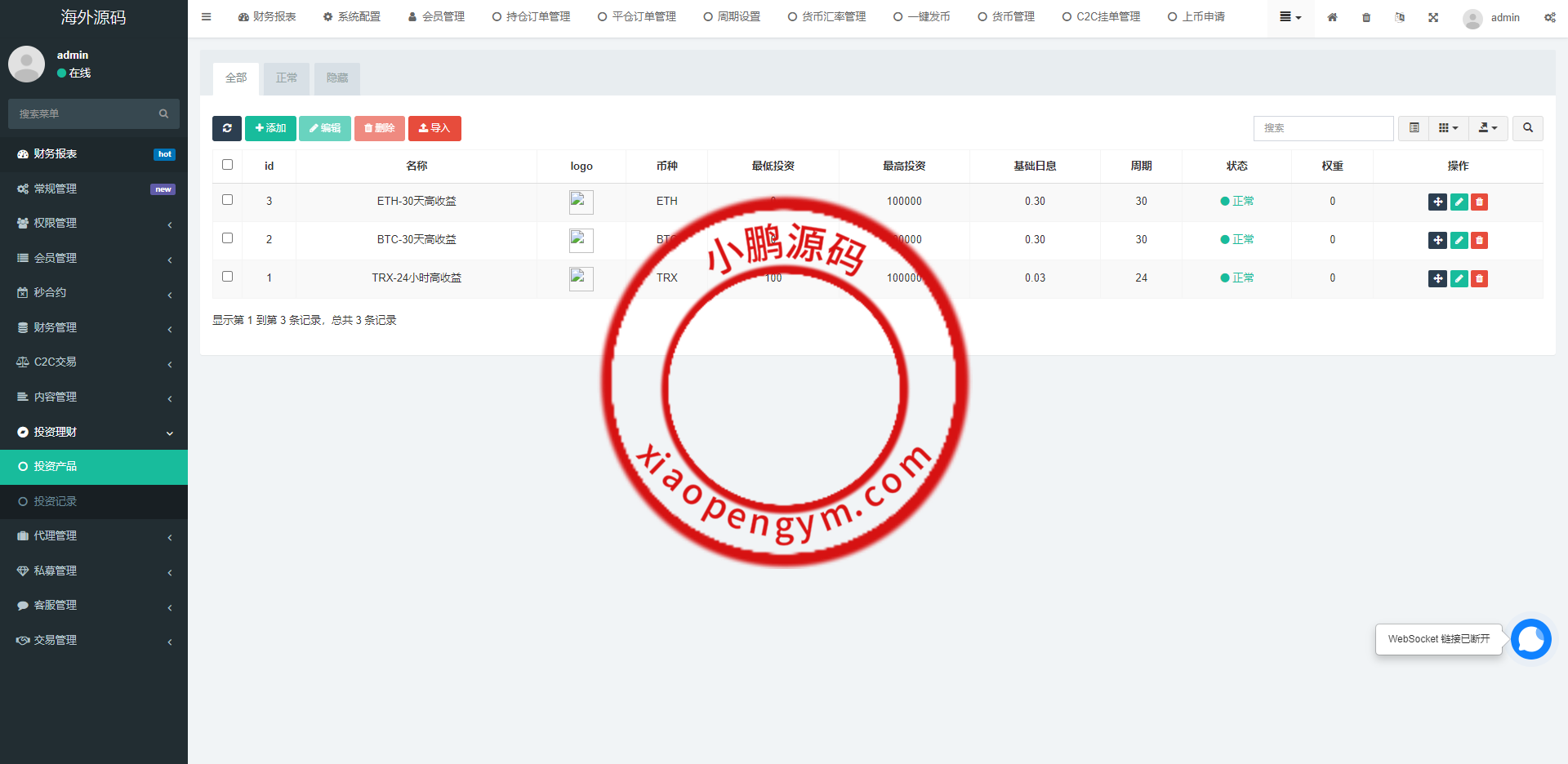Open the columns dropdown grid button
This screenshot has height=764, width=1568.
1448,128
